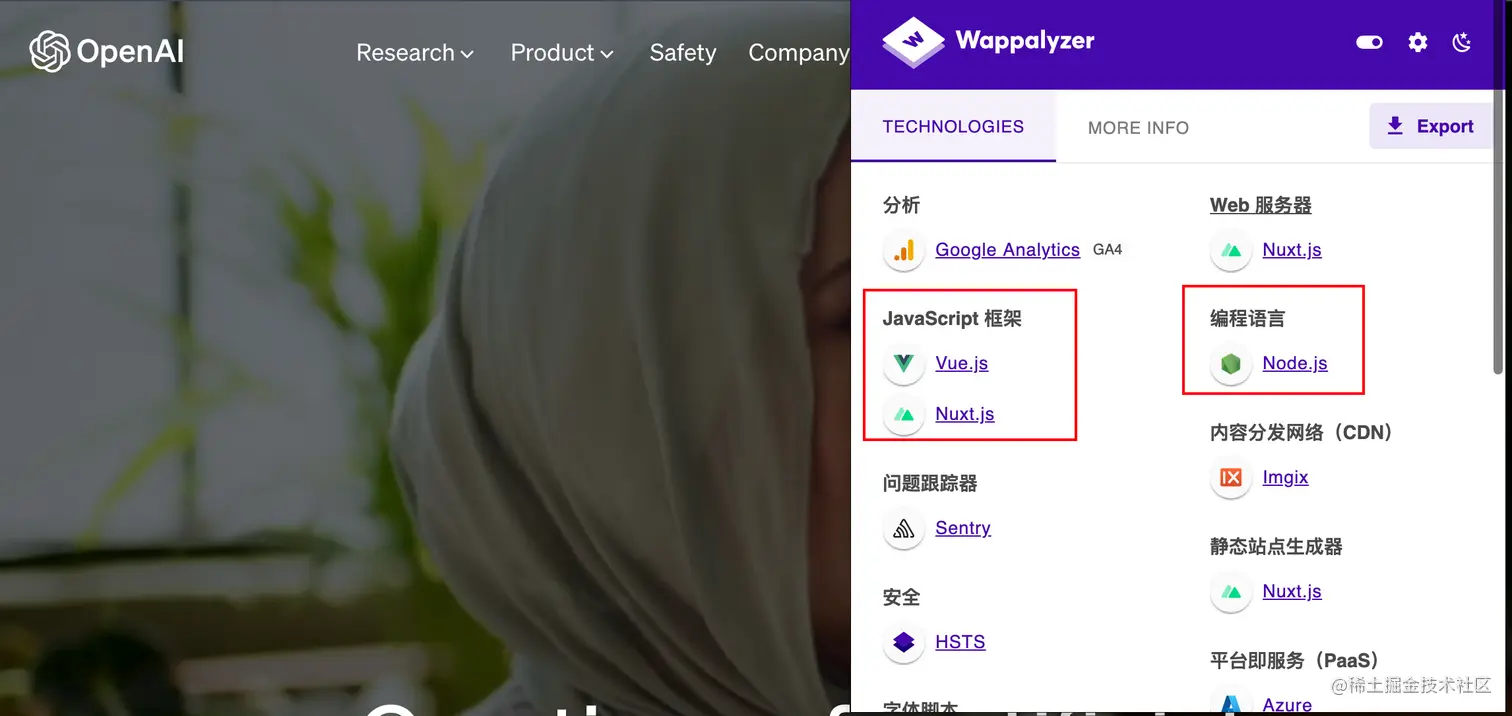Open Nuxt.js link under Web 服务器

coord(1291,250)
